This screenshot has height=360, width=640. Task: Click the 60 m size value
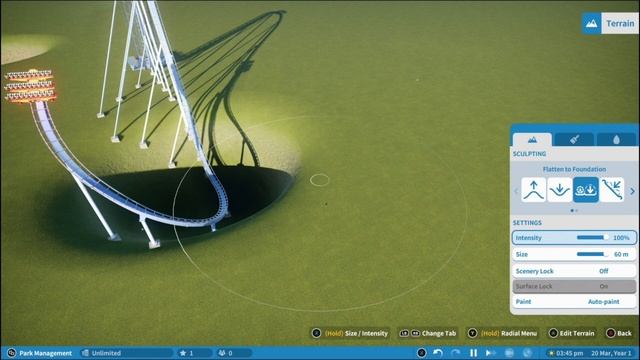[x=621, y=254]
